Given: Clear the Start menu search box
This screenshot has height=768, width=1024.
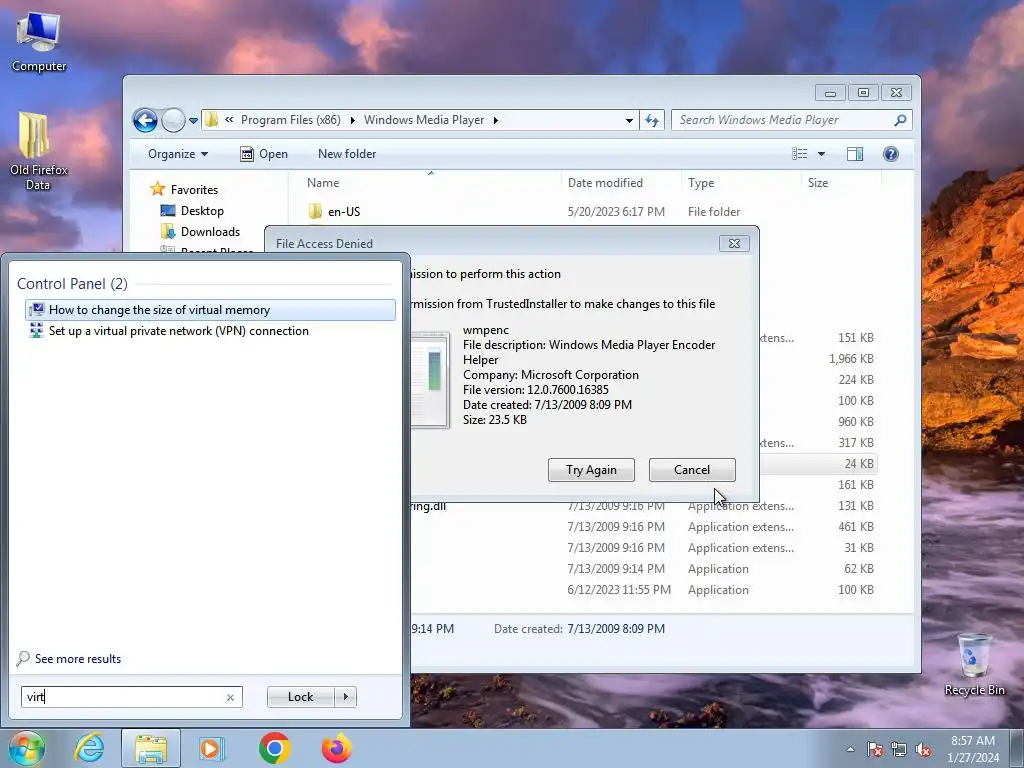Looking at the screenshot, I should click(x=230, y=697).
